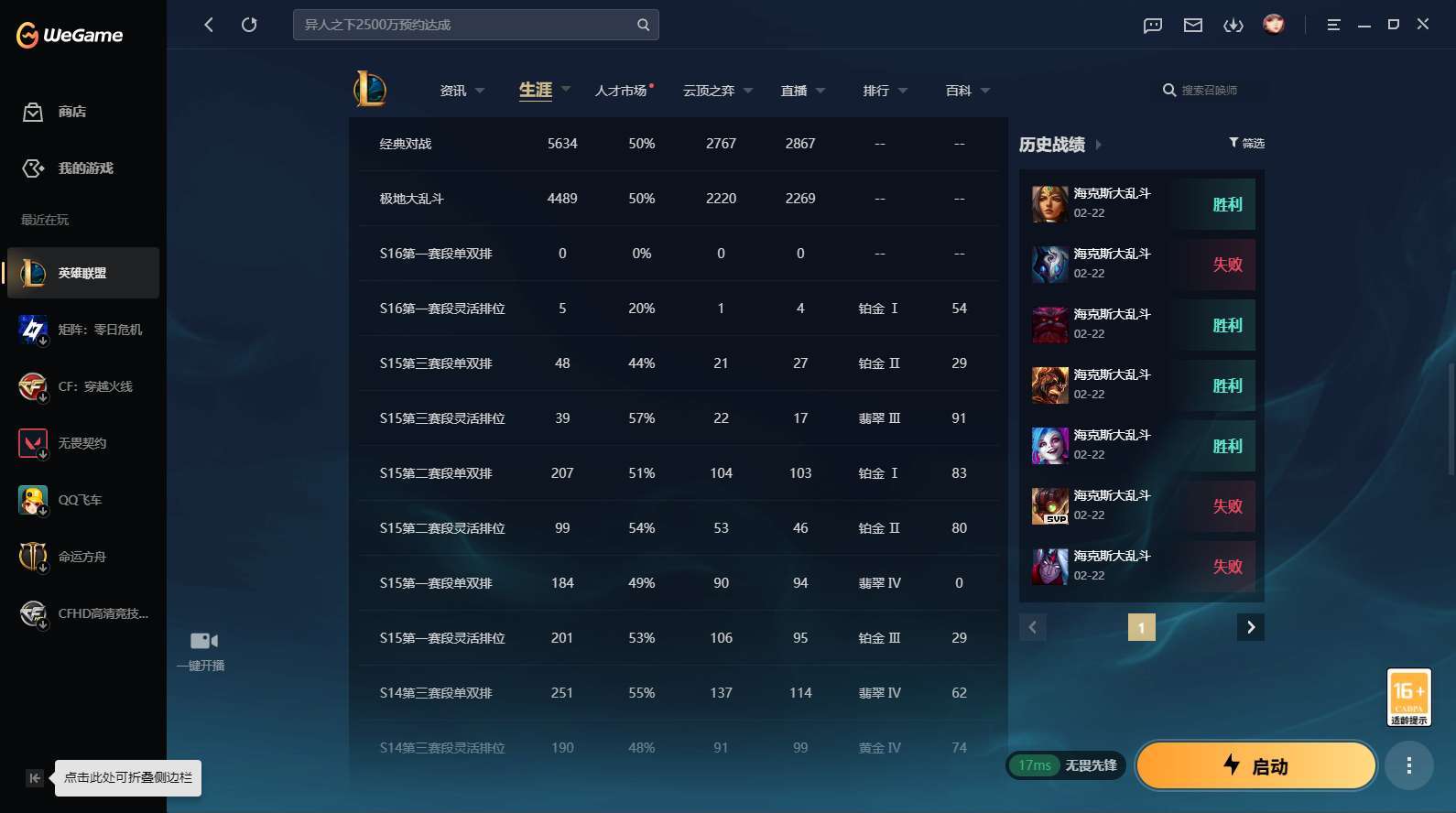Viewport: 1456px width, 813px height.
Task: Open the mail inbox icon
Action: pos(1193,25)
